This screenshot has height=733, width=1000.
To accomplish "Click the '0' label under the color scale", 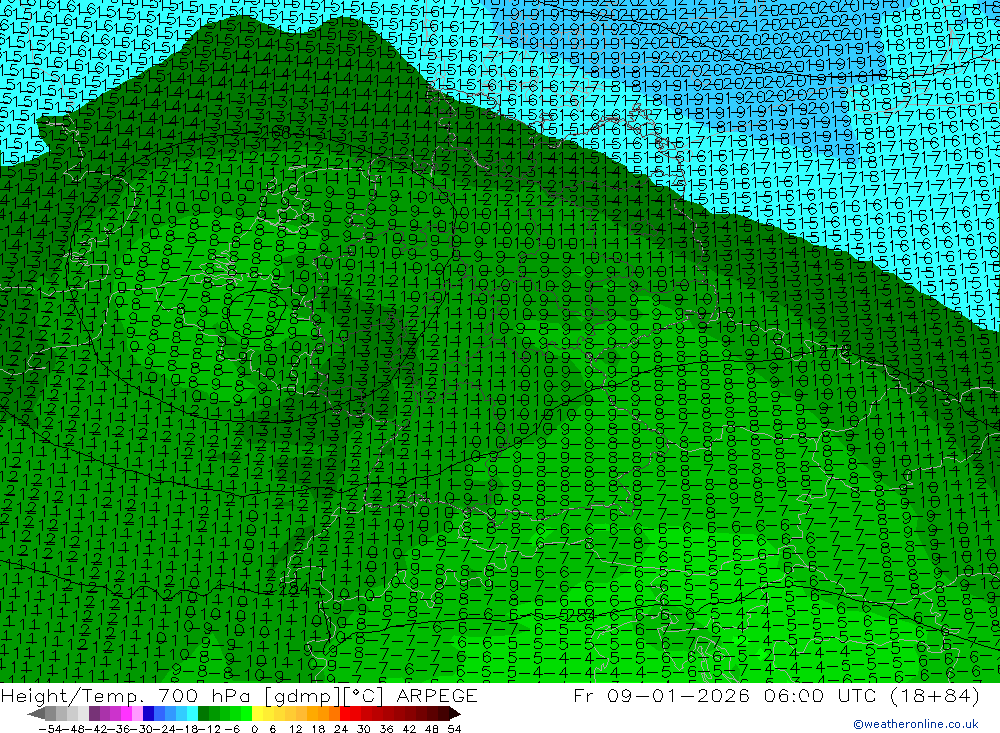I will 254,729.
